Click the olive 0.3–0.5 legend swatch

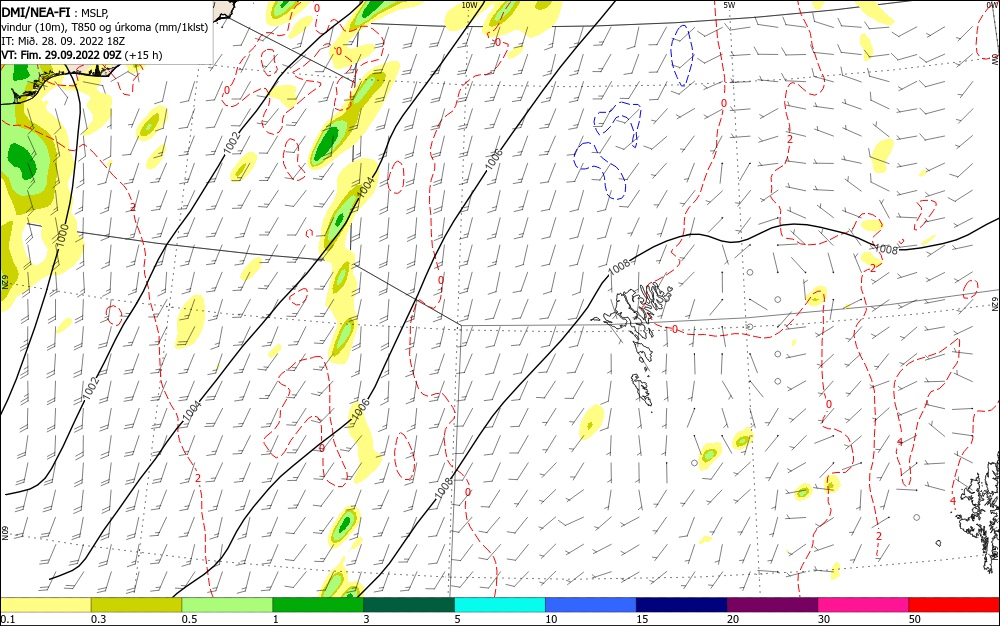click(136, 604)
